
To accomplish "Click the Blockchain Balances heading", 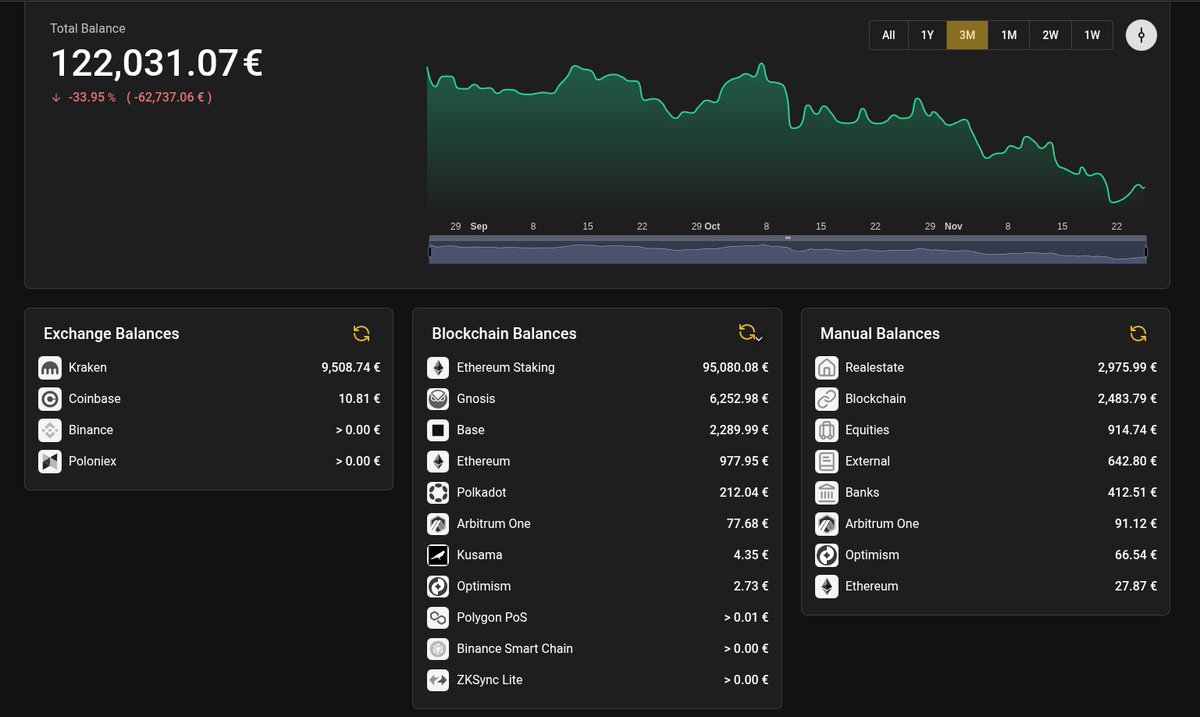I will 504,334.
